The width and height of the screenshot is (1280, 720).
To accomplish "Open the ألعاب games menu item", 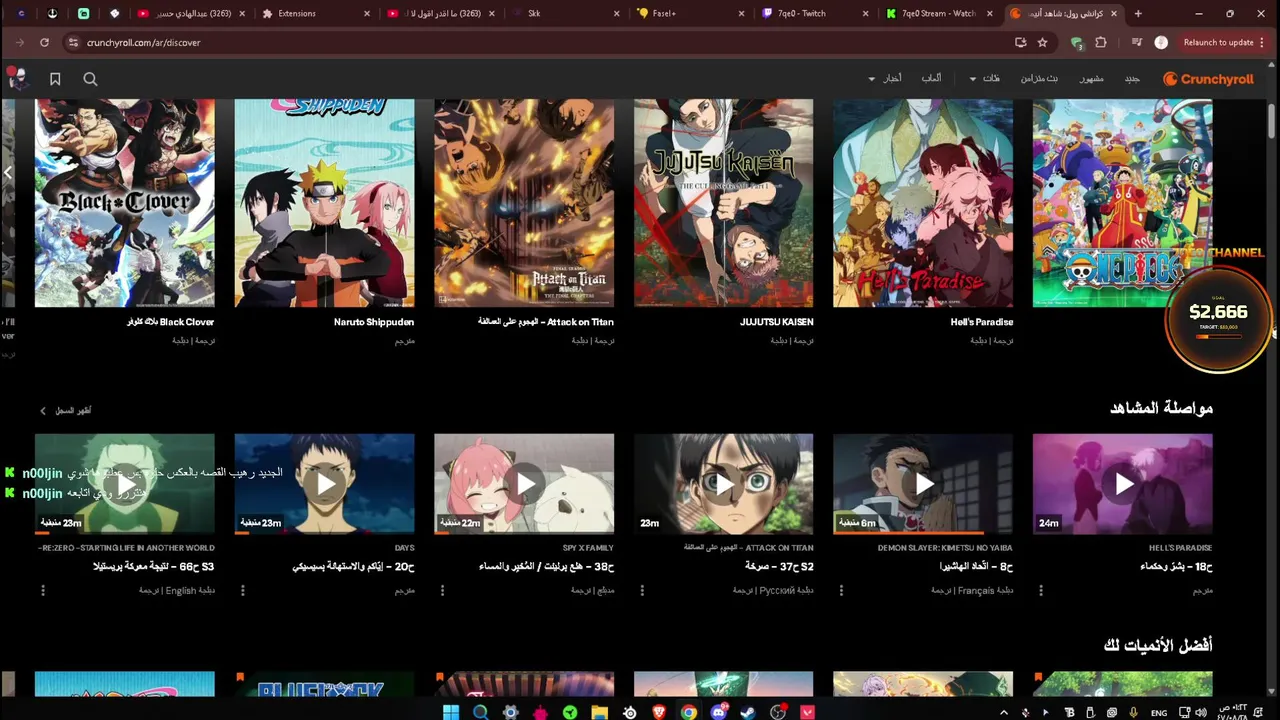I will coord(931,78).
